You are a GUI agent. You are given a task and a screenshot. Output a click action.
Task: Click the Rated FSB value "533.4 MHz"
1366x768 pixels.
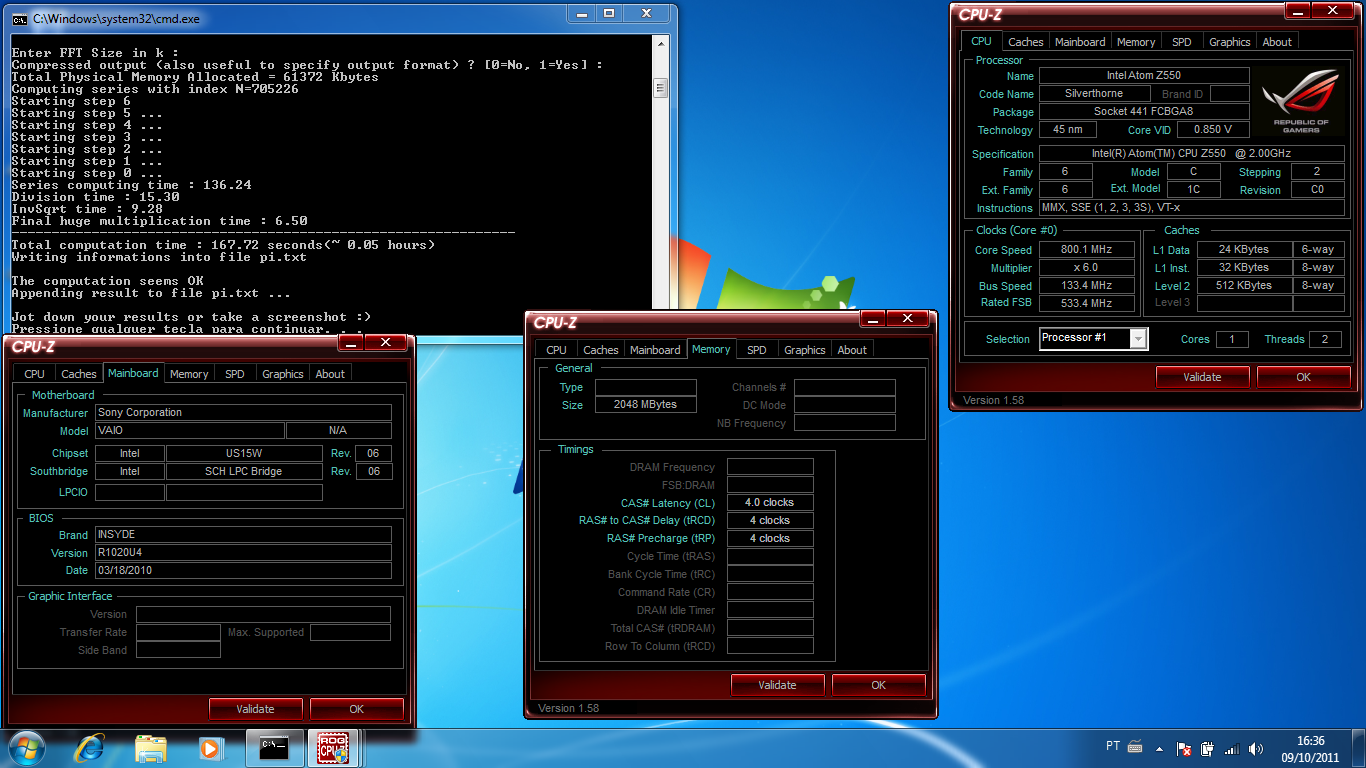(x=1088, y=303)
